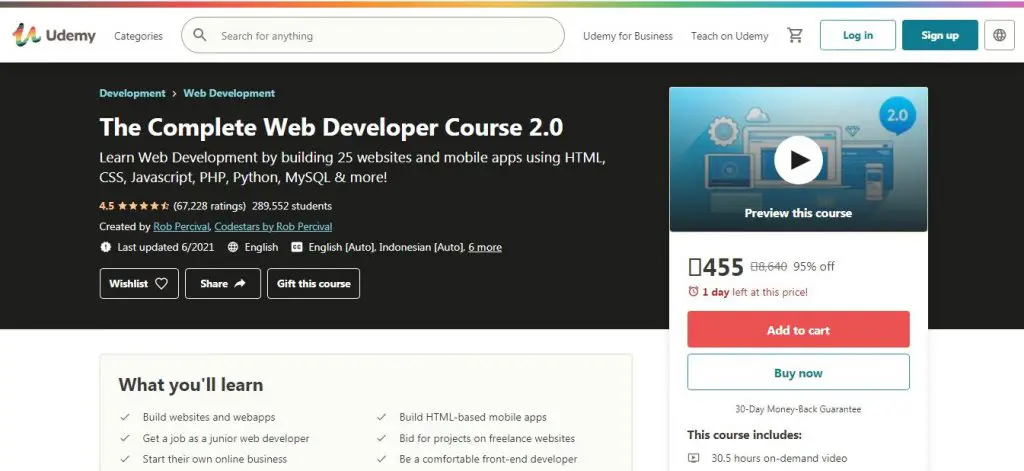Open the language globe selector
The height and width of the screenshot is (471, 1024).
[999, 35]
